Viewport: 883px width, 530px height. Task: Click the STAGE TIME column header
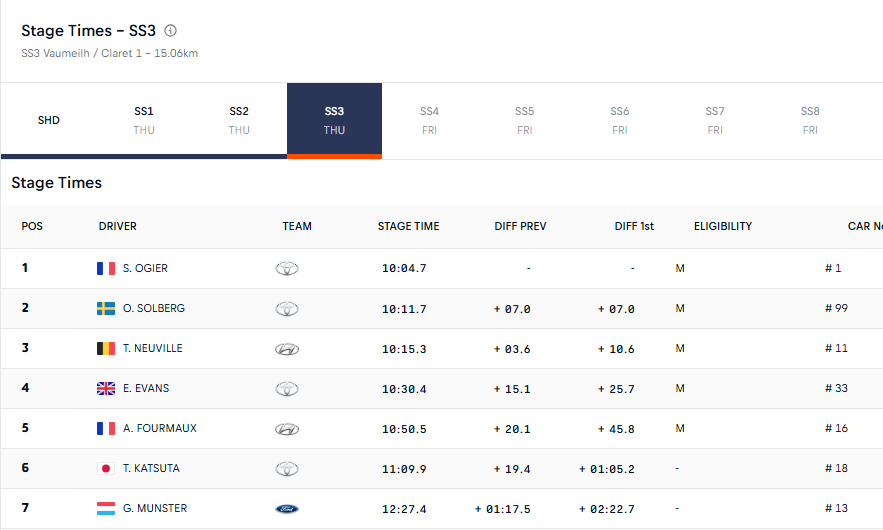point(408,226)
